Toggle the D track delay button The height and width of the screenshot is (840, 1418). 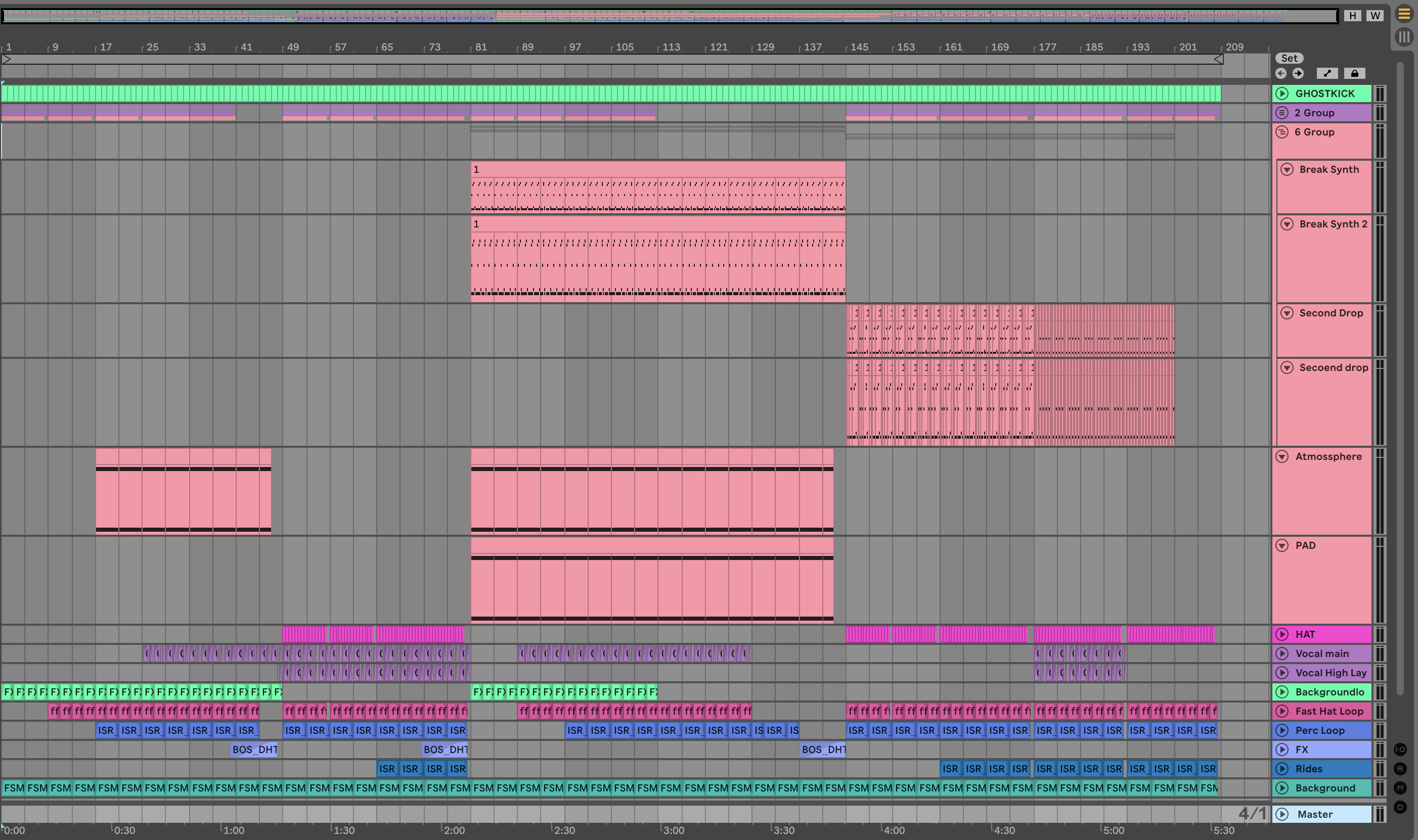(x=1400, y=807)
